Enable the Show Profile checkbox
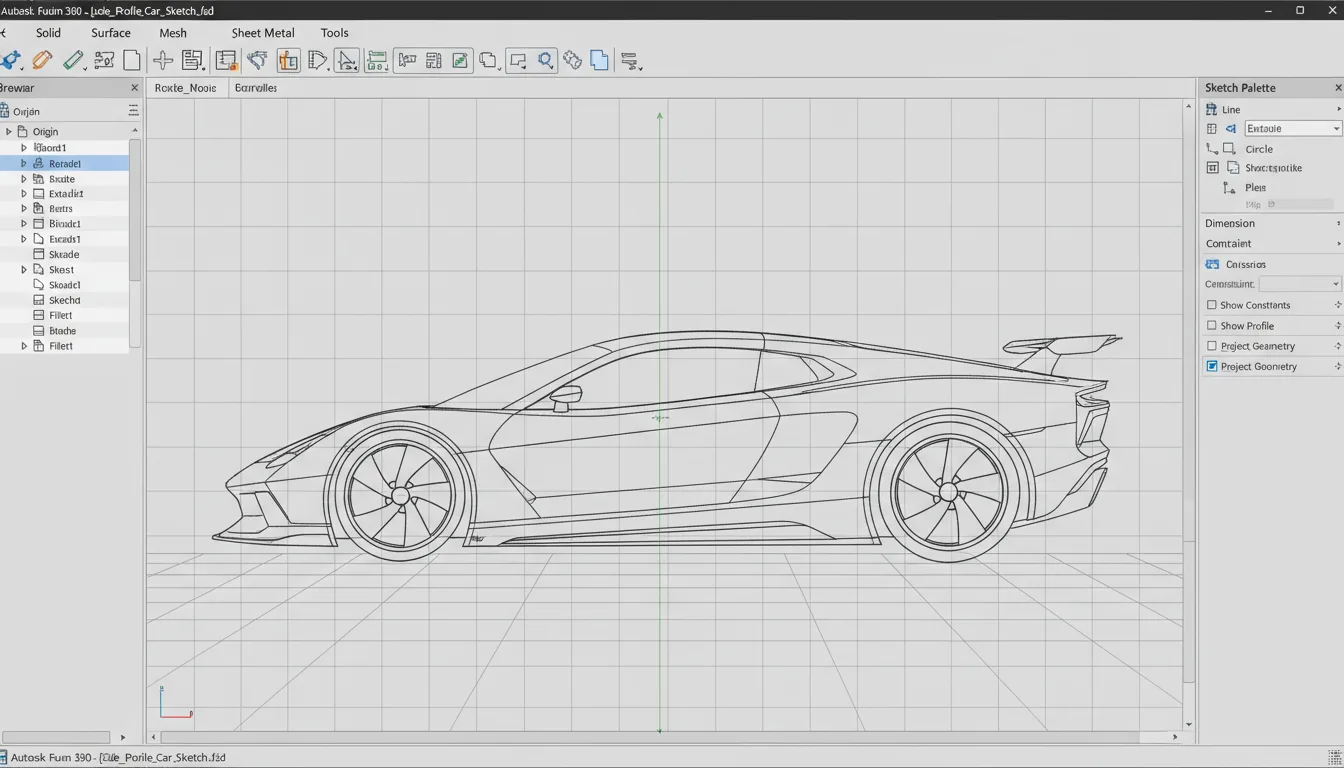Screen dimensions: 1344x768 coord(1212,325)
